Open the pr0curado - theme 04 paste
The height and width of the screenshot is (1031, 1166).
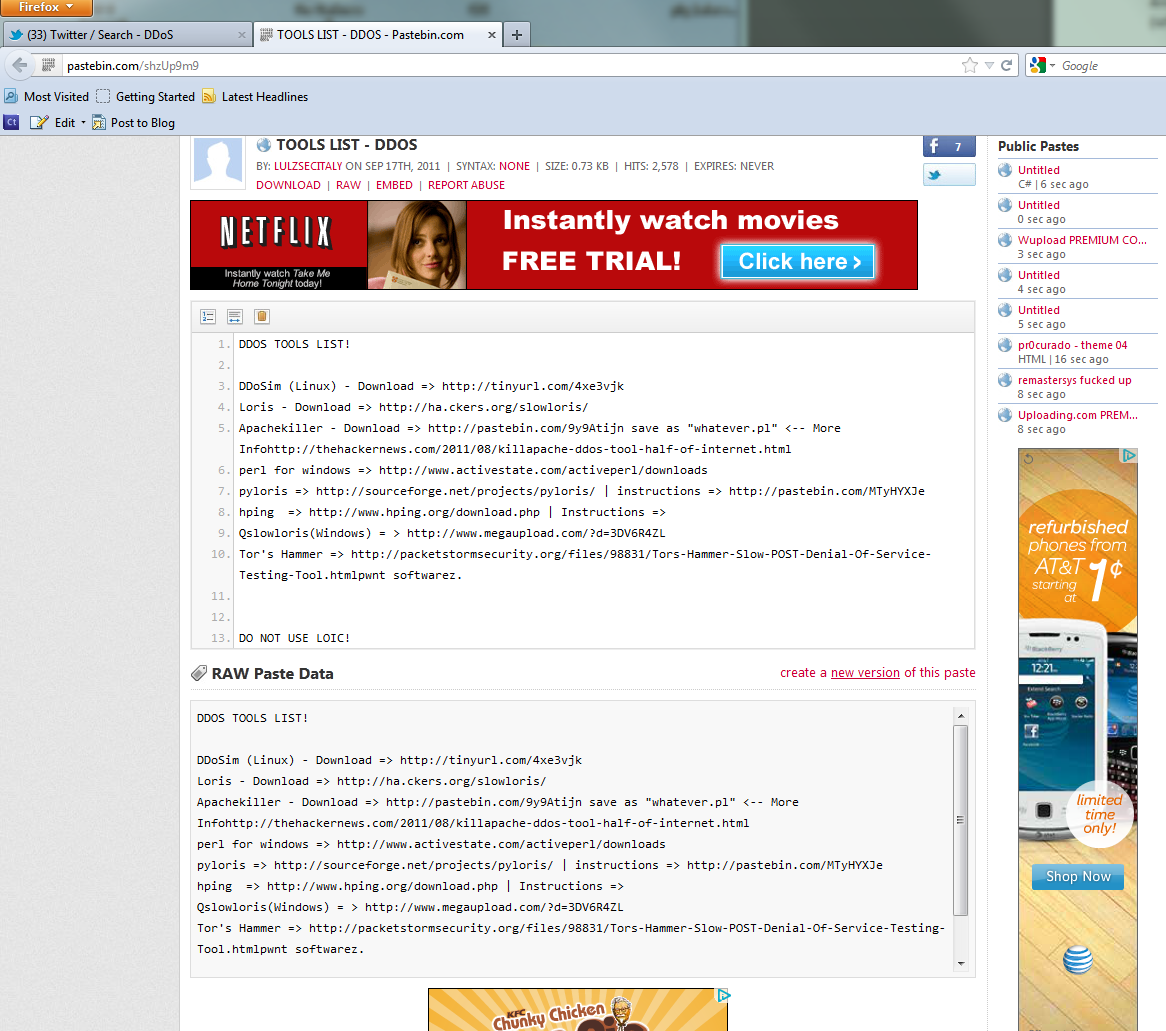click(1072, 345)
